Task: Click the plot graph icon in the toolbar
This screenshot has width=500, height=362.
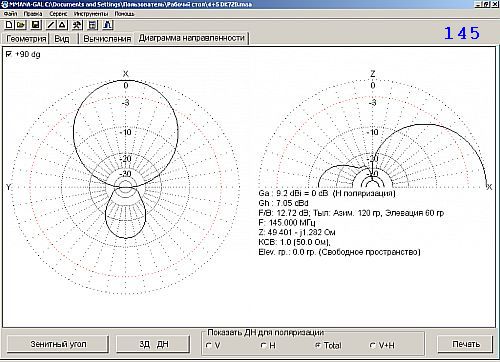Action: point(107,25)
